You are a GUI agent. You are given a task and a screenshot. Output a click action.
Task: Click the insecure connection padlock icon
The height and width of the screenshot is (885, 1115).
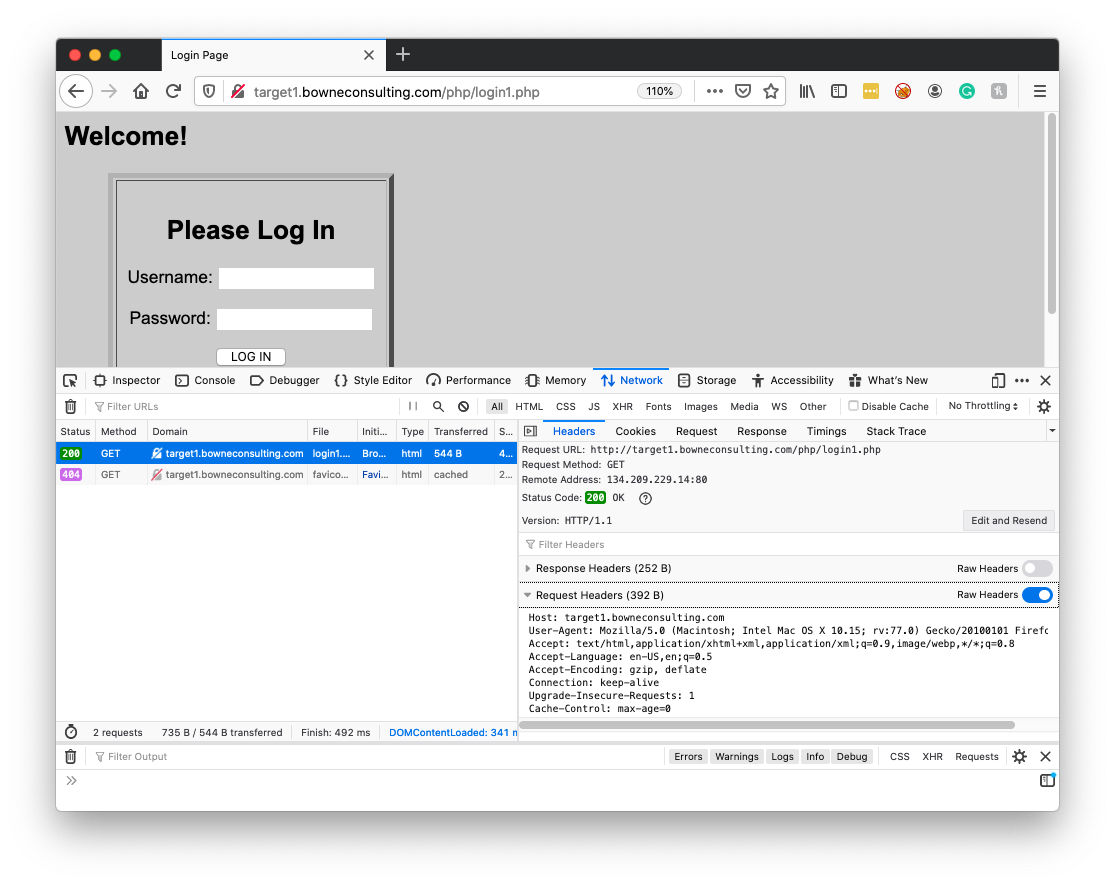238,91
